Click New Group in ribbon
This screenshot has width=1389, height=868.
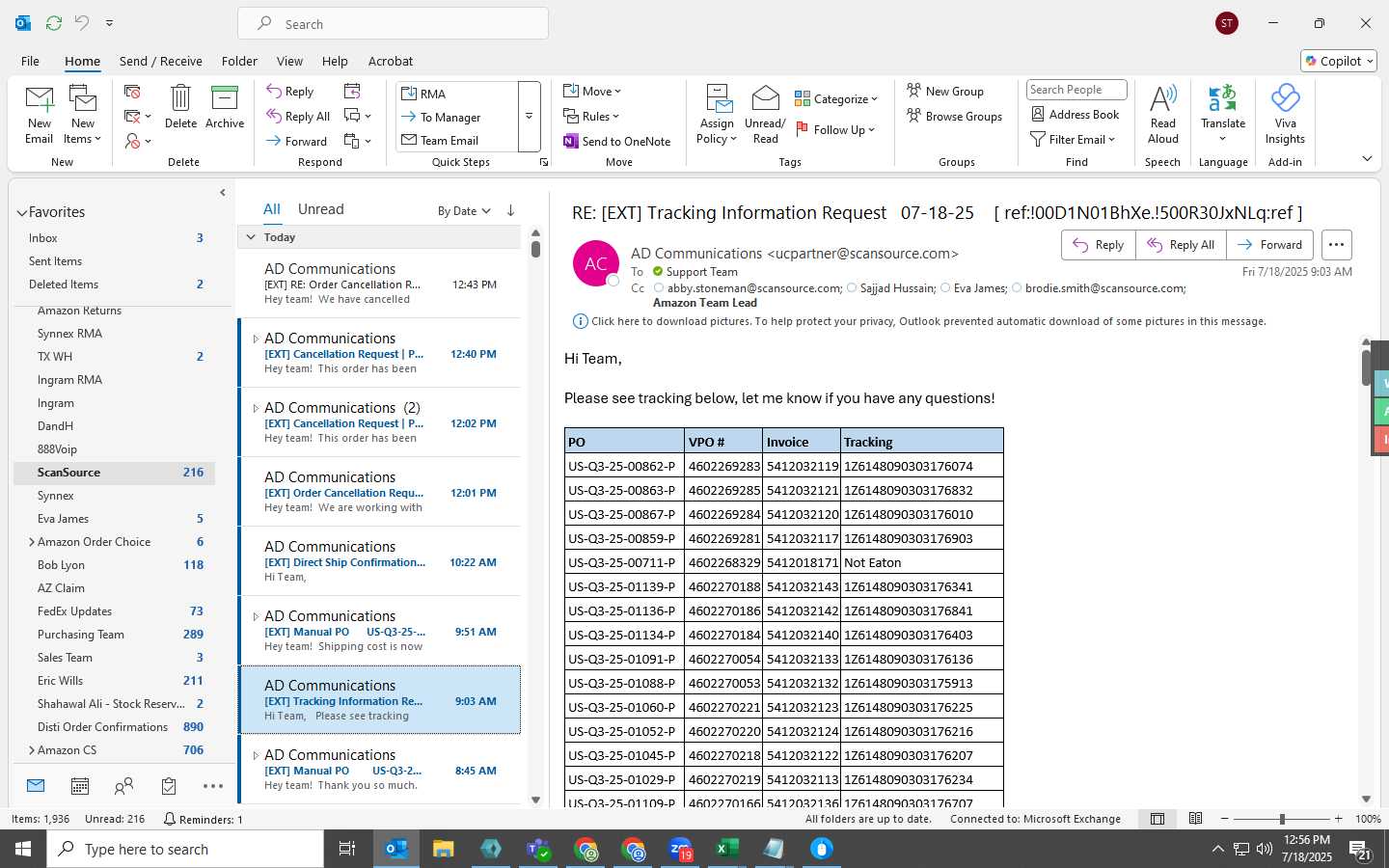point(945,91)
